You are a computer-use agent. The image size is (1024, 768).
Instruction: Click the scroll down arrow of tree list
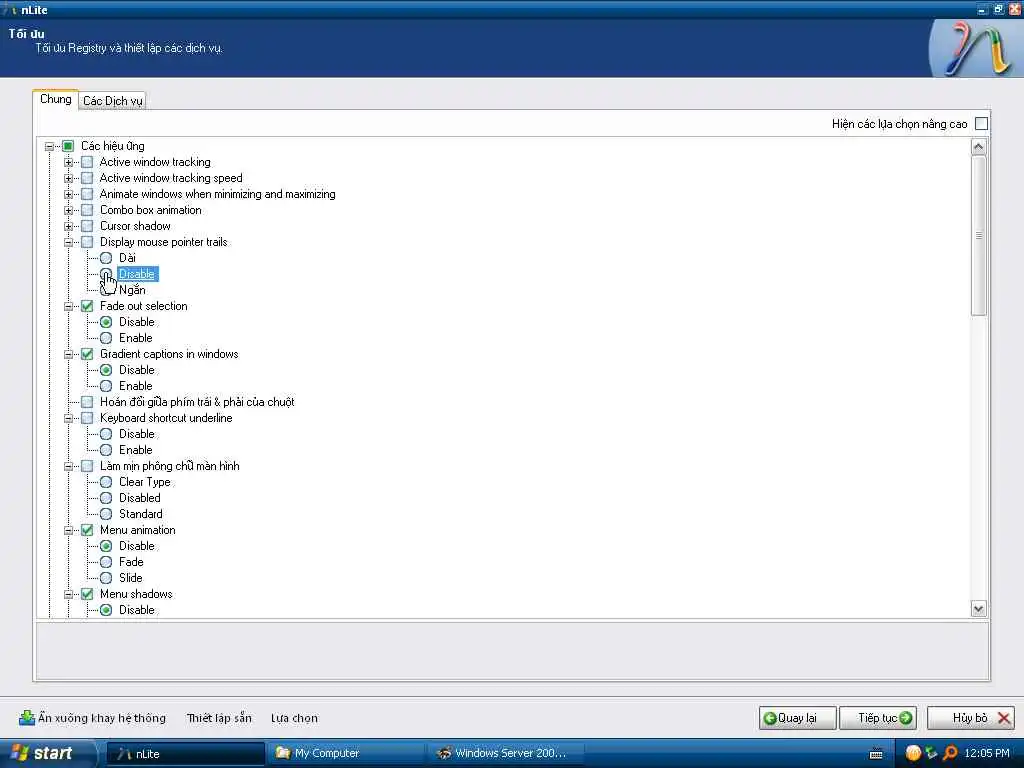978,609
